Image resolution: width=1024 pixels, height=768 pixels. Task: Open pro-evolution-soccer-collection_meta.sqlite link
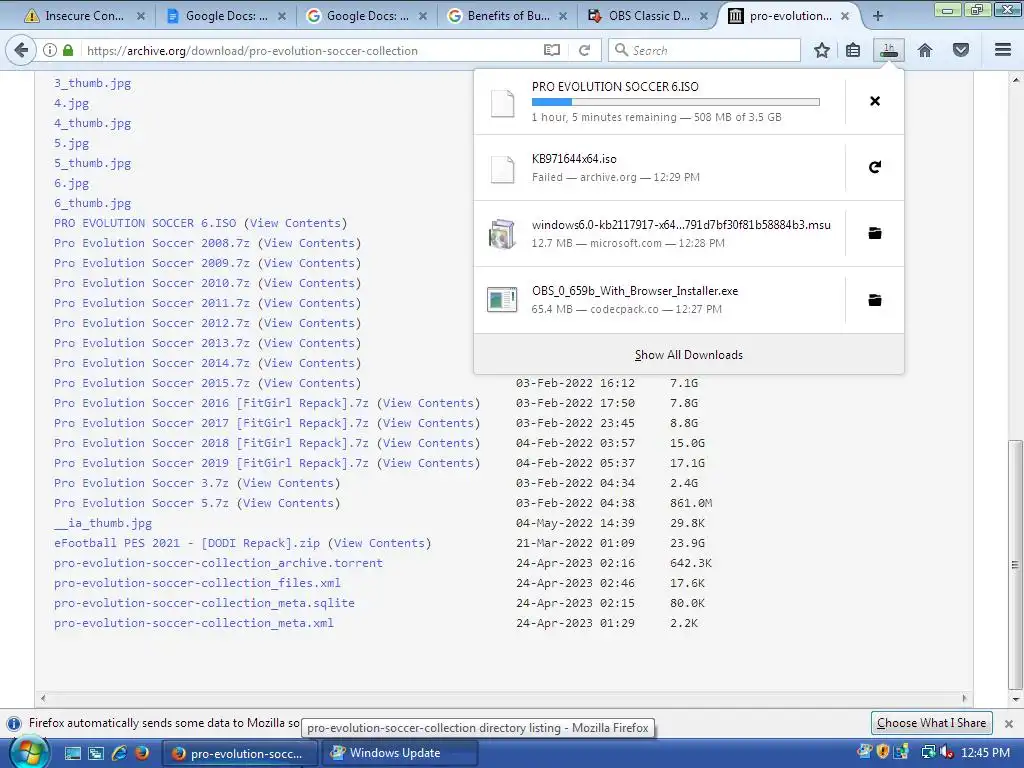click(204, 603)
